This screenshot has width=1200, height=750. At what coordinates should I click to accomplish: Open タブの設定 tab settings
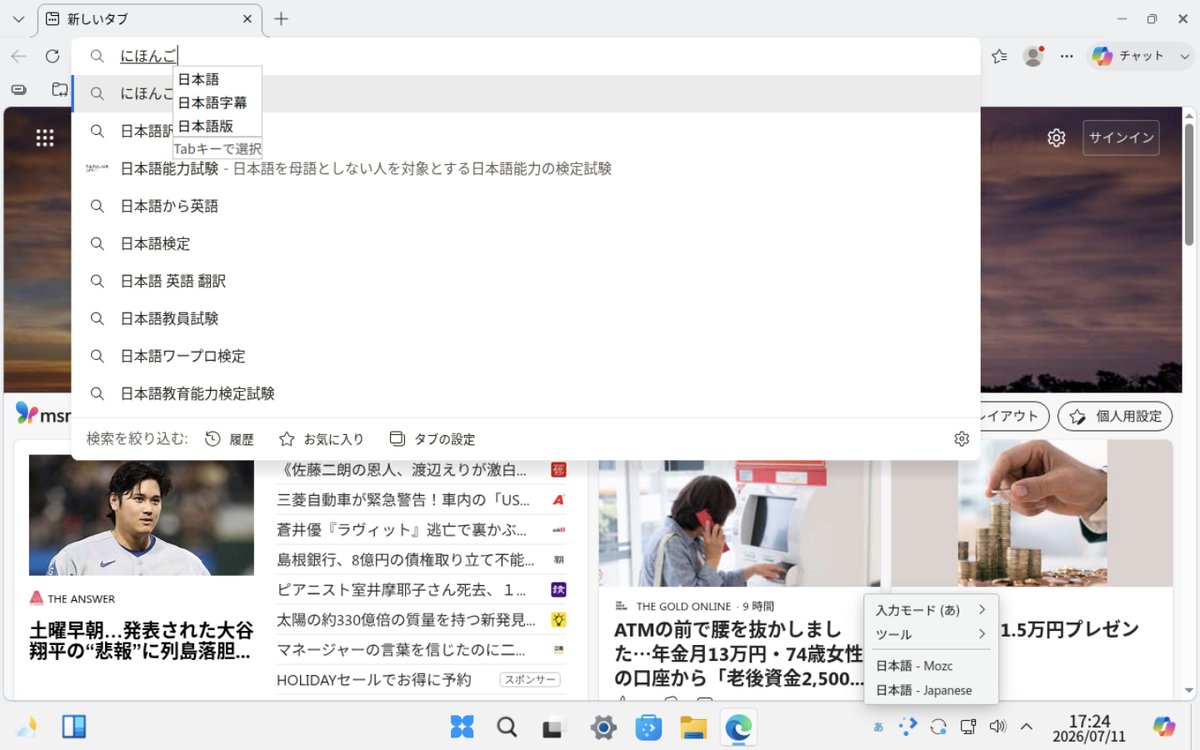click(x=432, y=439)
